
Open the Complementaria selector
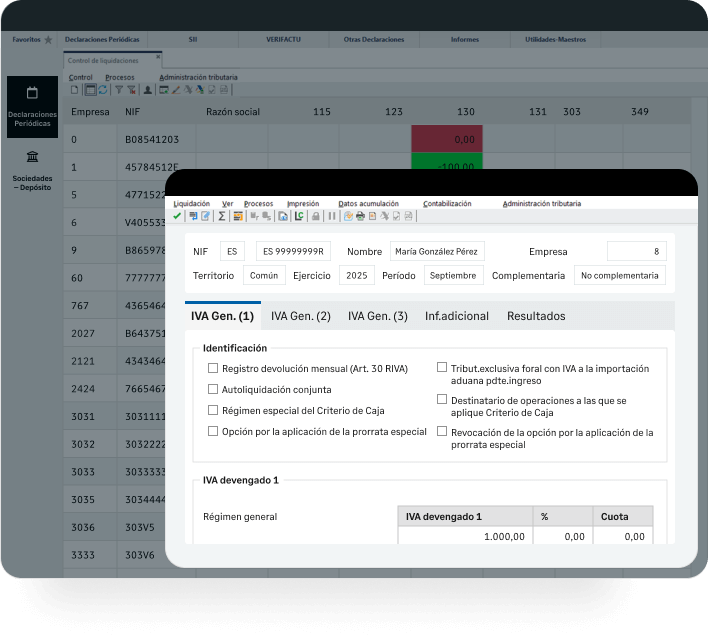coord(619,276)
